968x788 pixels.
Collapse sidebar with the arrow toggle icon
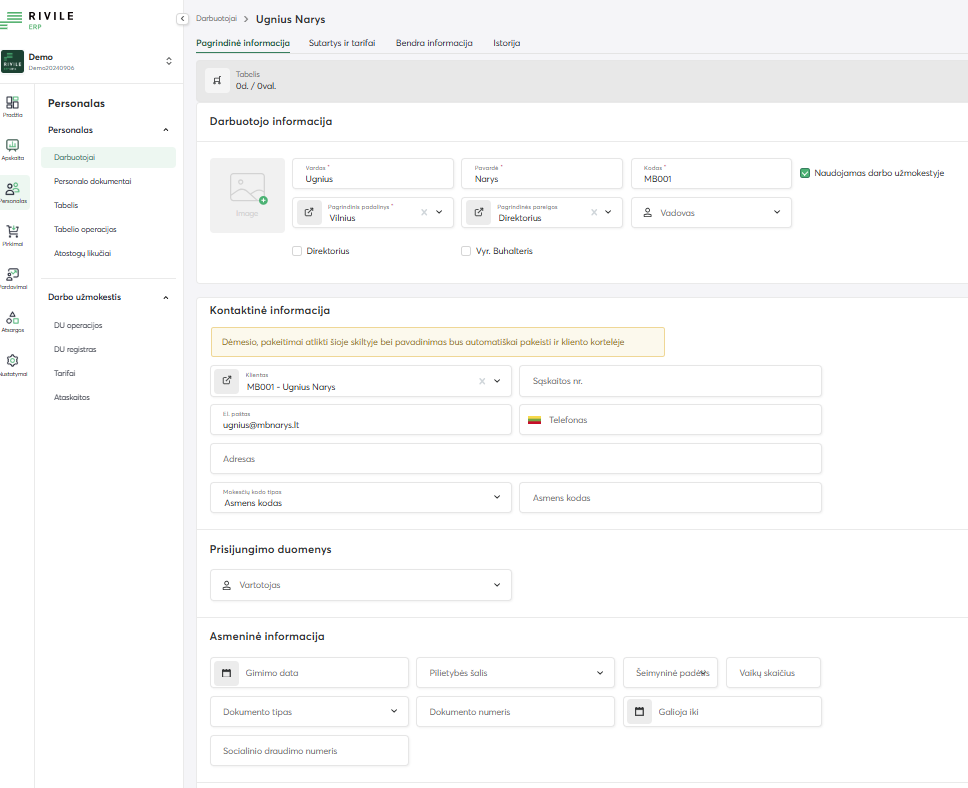183,19
